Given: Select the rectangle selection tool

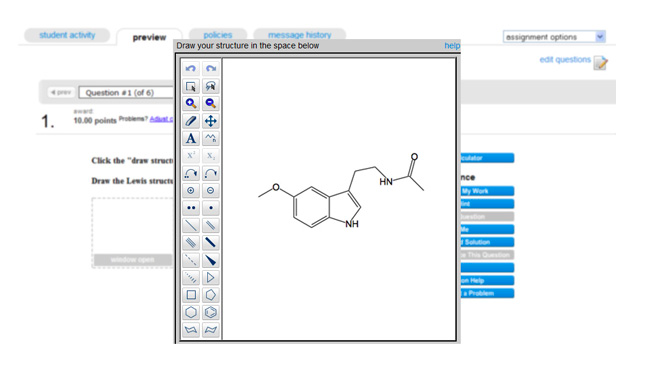Looking at the screenshot, I should point(191,86).
